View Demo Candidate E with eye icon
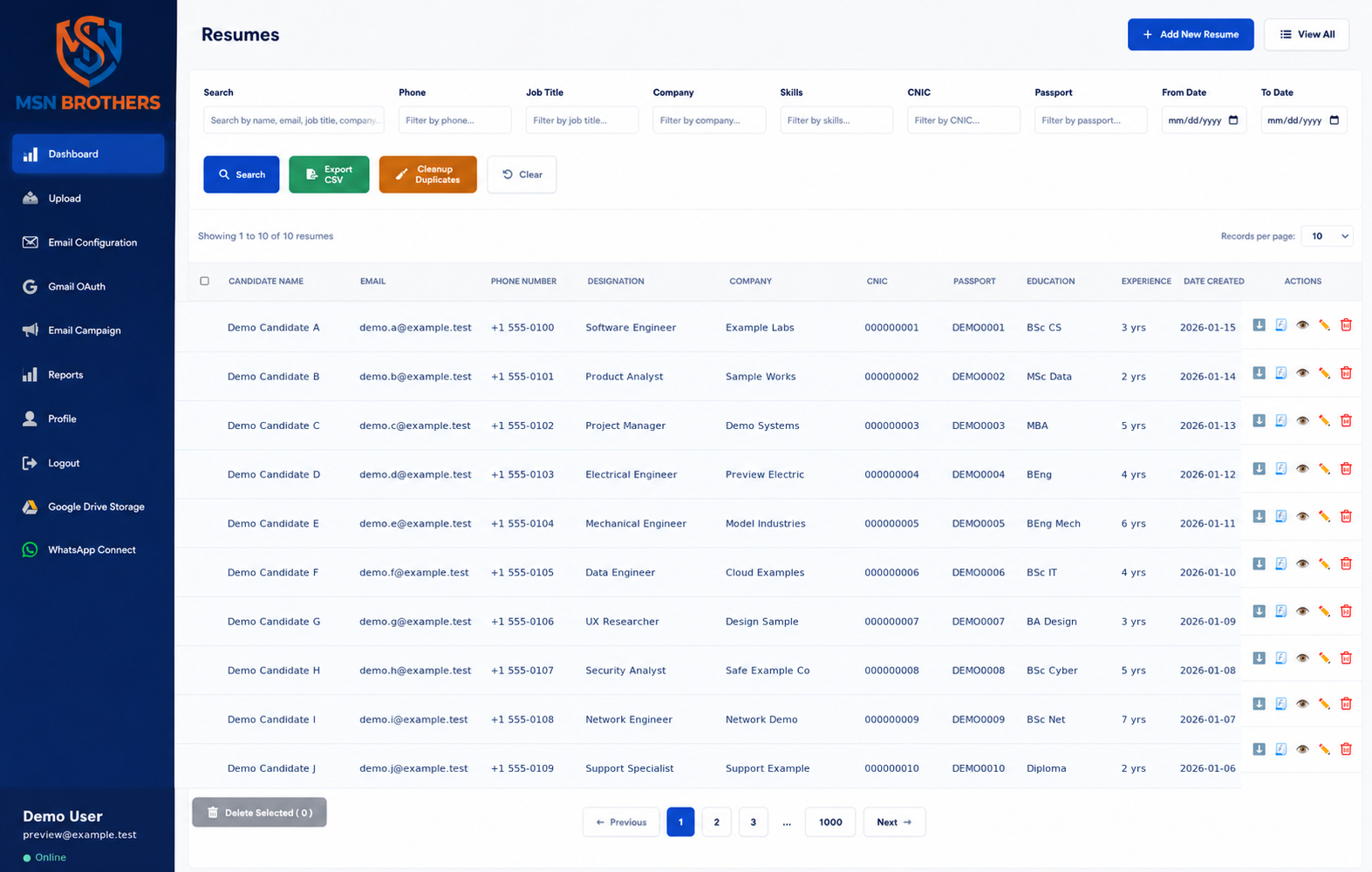This screenshot has width=1372, height=872. point(1302,516)
